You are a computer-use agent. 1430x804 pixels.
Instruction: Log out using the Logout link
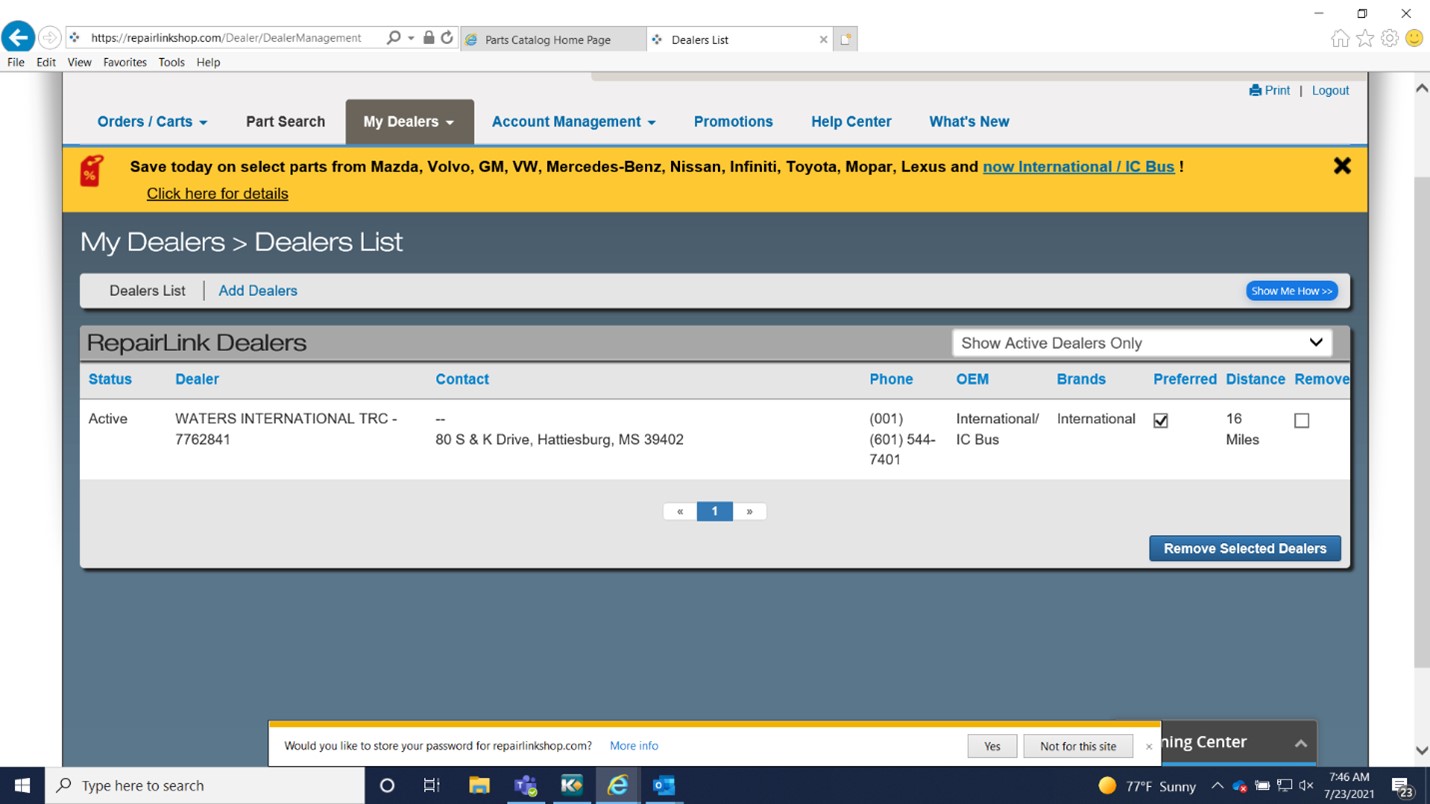click(1330, 90)
